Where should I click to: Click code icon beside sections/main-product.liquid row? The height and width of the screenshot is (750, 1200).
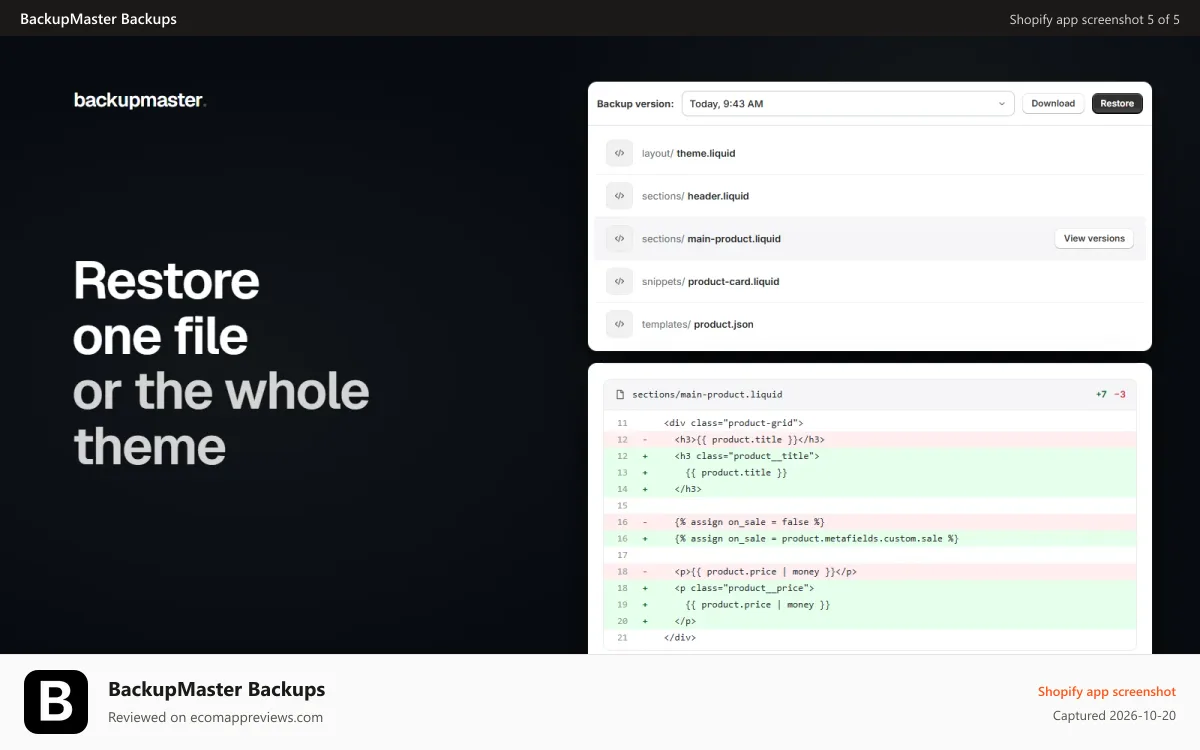[x=619, y=239]
